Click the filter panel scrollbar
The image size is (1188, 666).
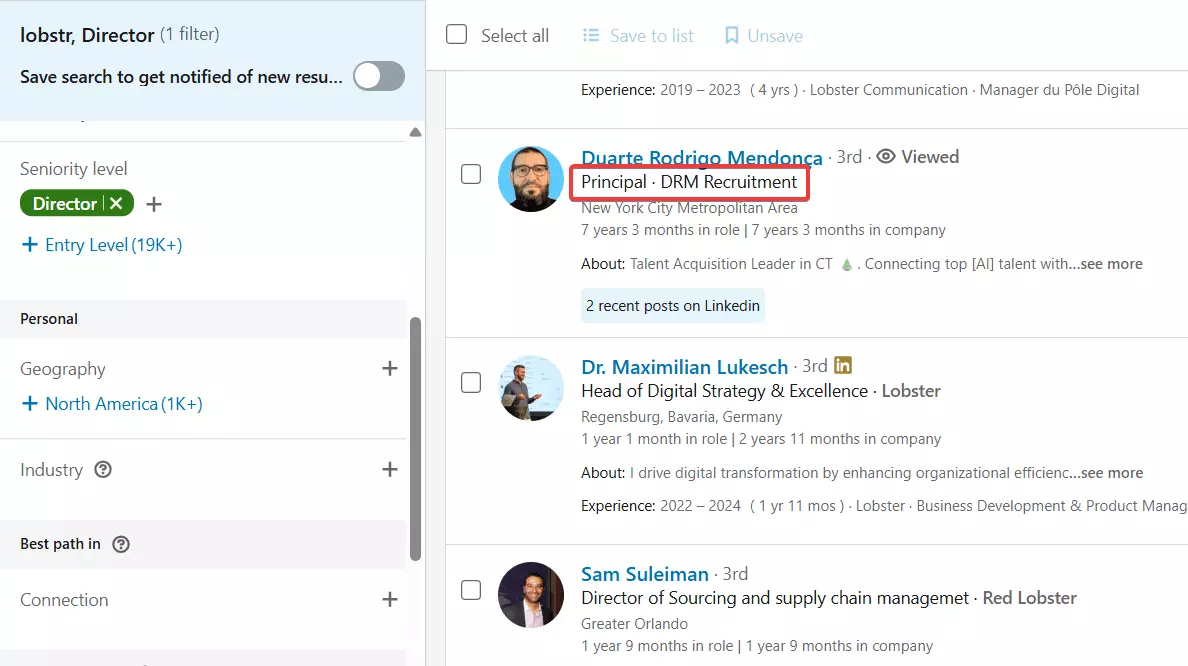pyautogui.click(x=415, y=439)
